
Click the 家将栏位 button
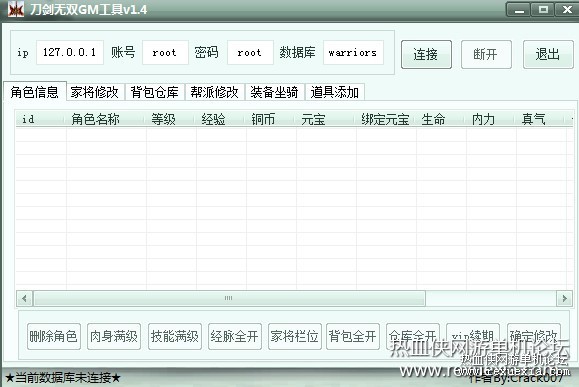[295, 336]
